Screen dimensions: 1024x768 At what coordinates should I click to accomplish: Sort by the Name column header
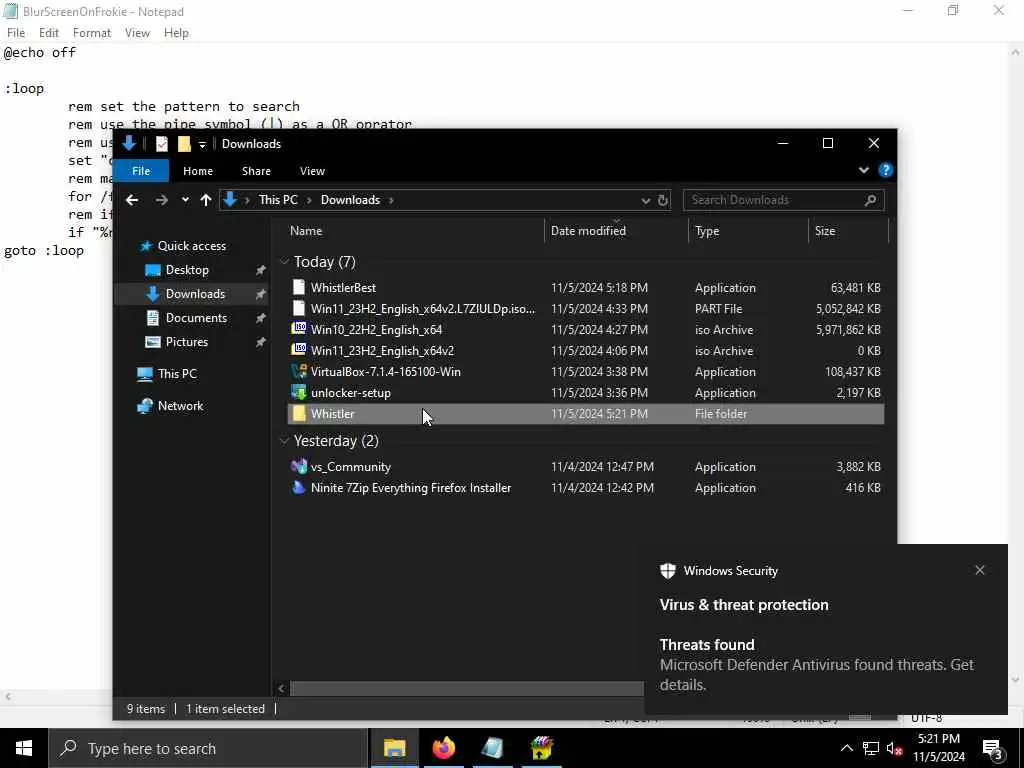(415, 231)
